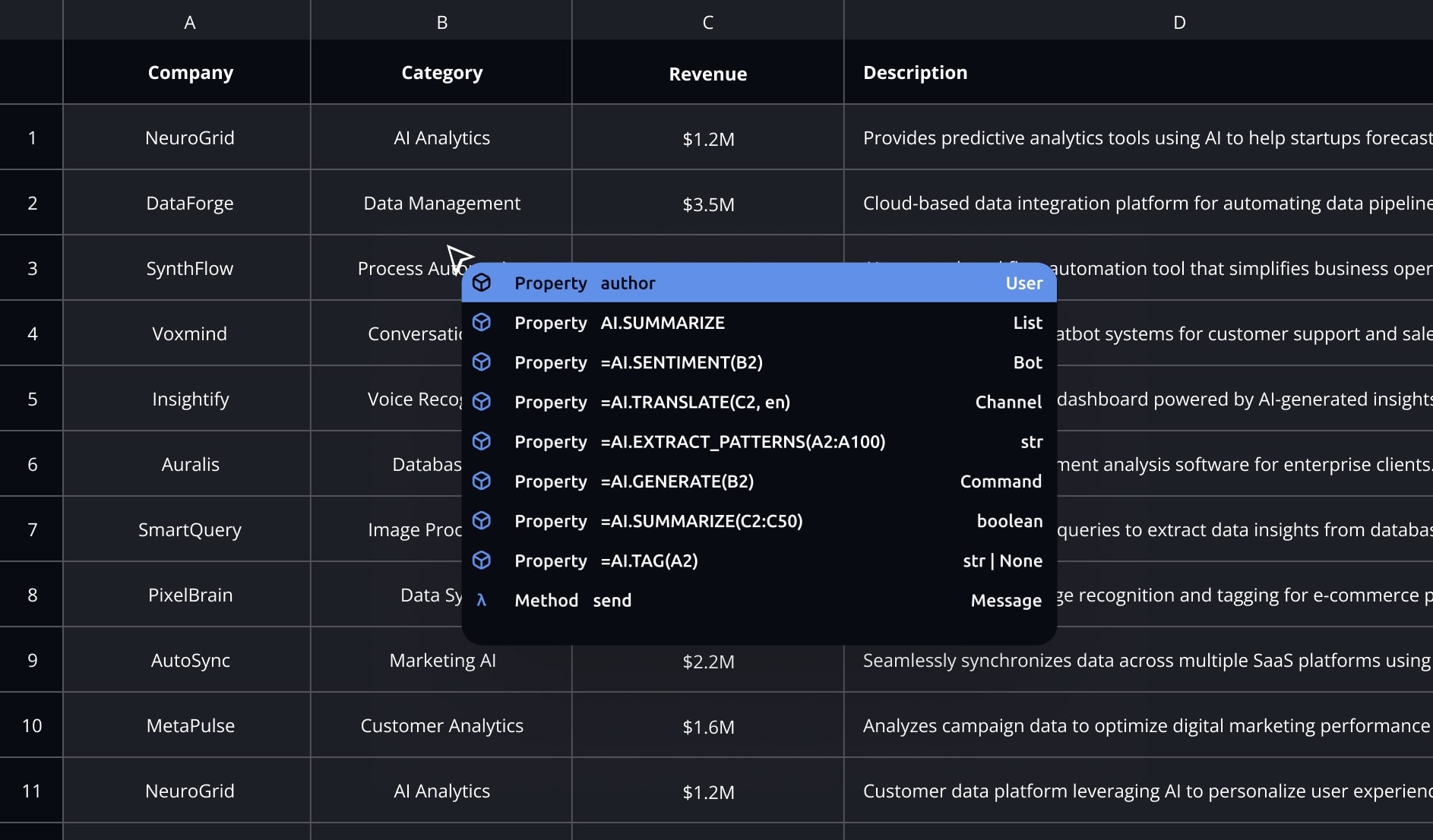Select column B header
This screenshot has width=1433, height=840.
coord(441,21)
